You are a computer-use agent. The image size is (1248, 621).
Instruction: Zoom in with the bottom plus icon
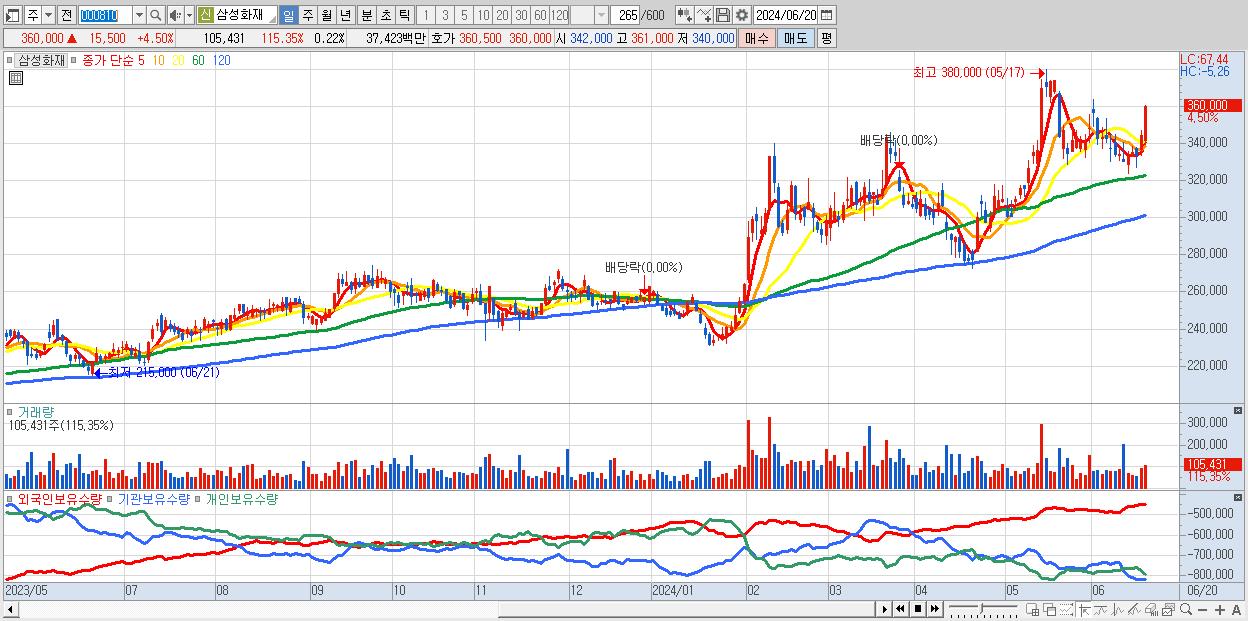[x=1220, y=610]
